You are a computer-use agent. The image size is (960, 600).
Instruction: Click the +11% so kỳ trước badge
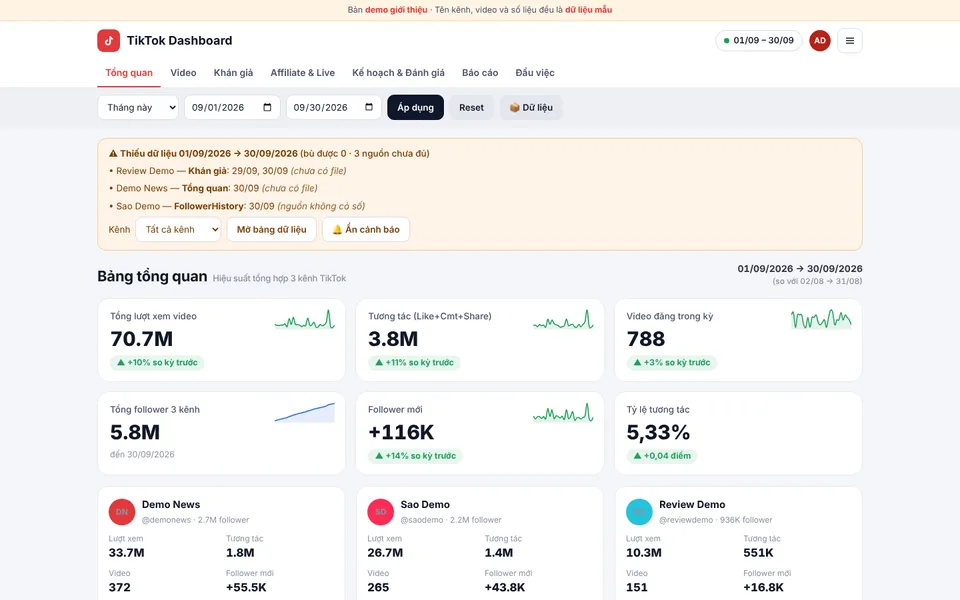414,362
